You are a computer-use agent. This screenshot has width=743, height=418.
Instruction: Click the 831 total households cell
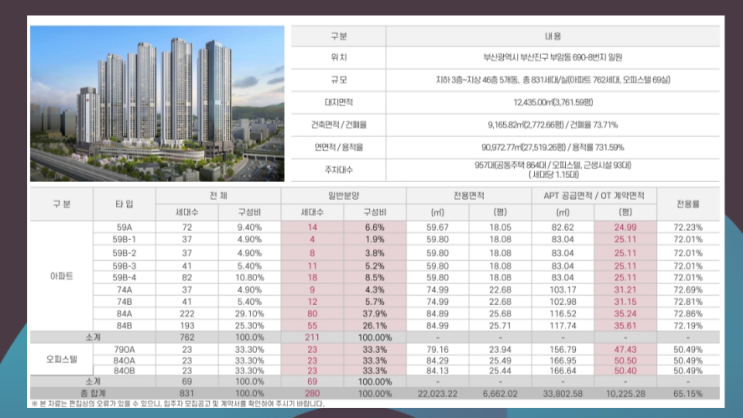187,393
